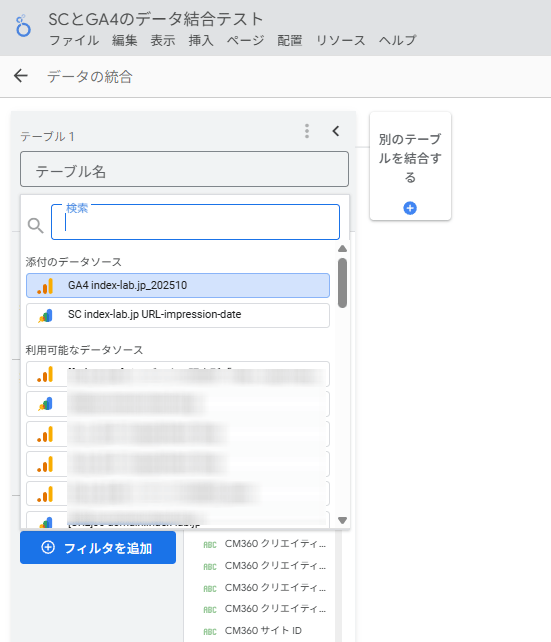Select SC index-lab.jp URL-impression-date data source

pyautogui.click(x=178, y=315)
